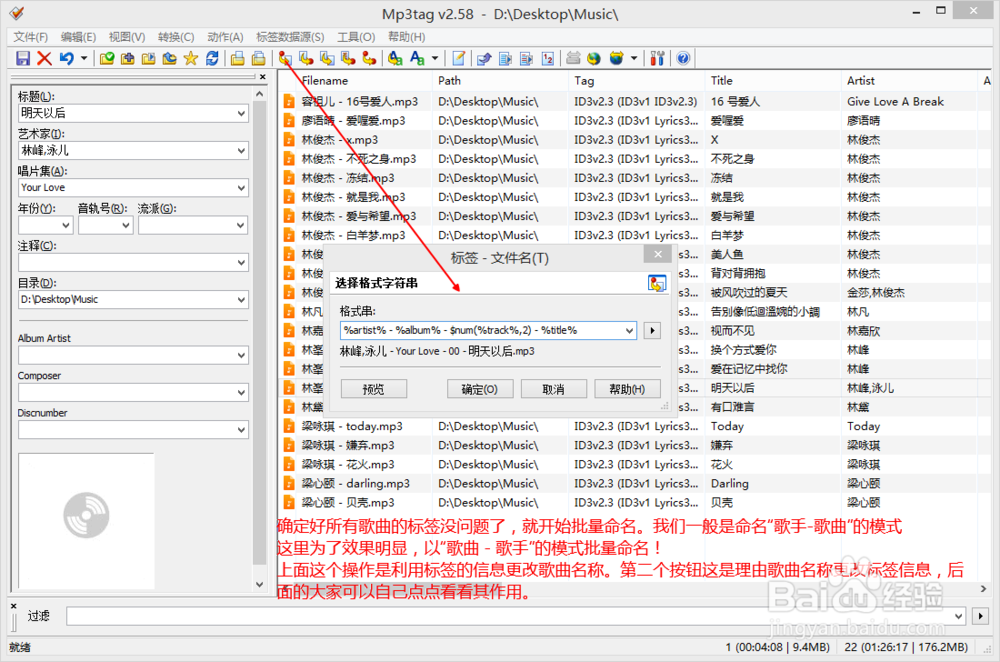The width and height of the screenshot is (1000, 662).
Task: Open the 转换(C) menu
Action: (176, 37)
